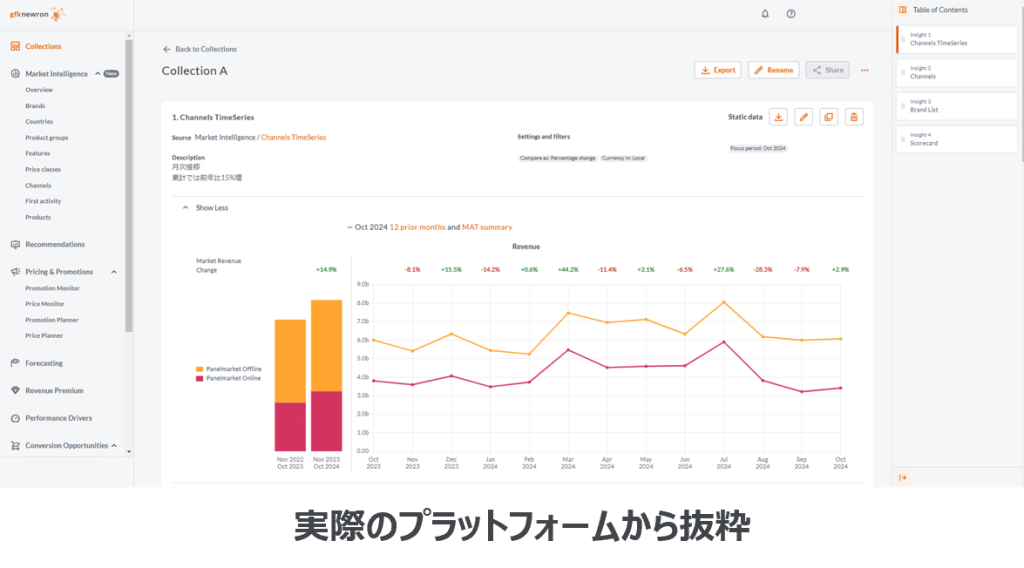Click the Panelmarket Offline legend swatch
The height and width of the screenshot is (568, 1024).
click(199, 369)
